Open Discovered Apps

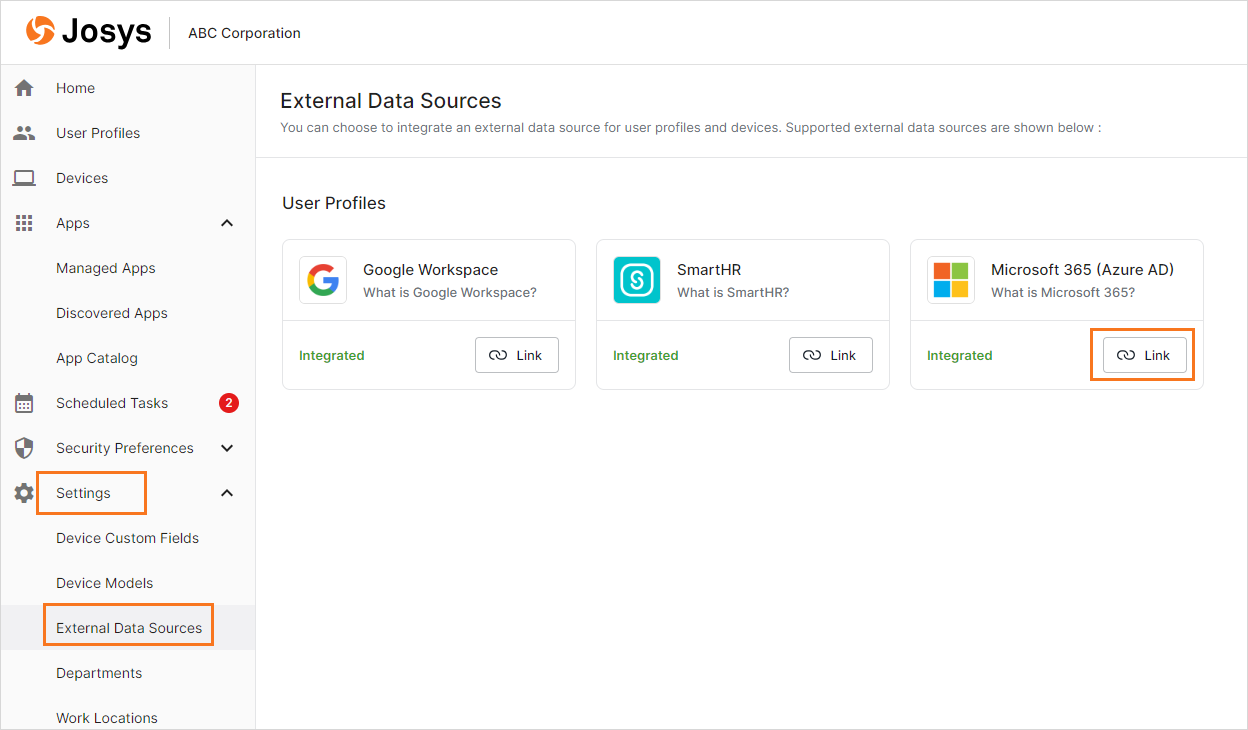(112, 313)
